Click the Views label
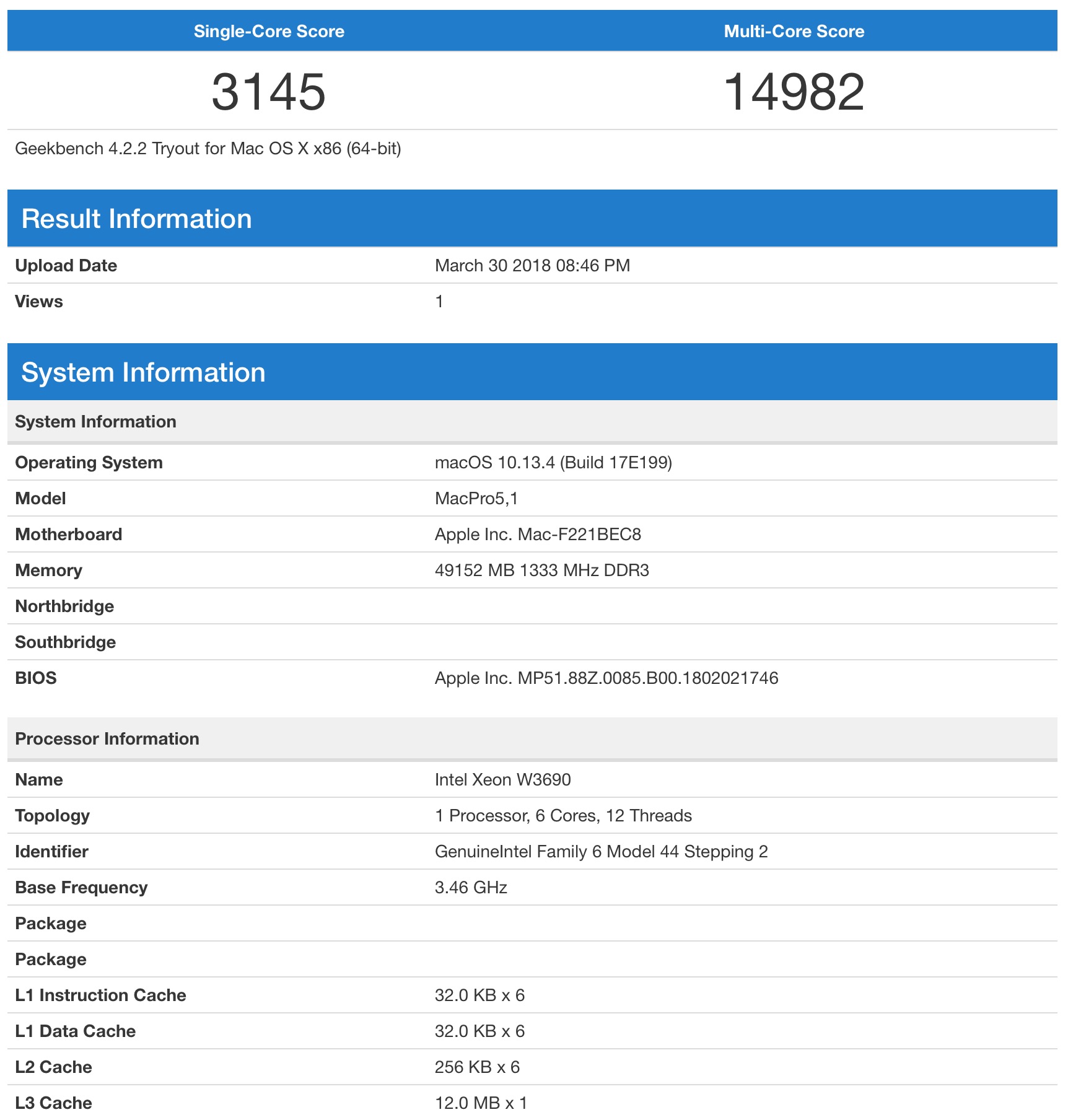 [38, 302]
